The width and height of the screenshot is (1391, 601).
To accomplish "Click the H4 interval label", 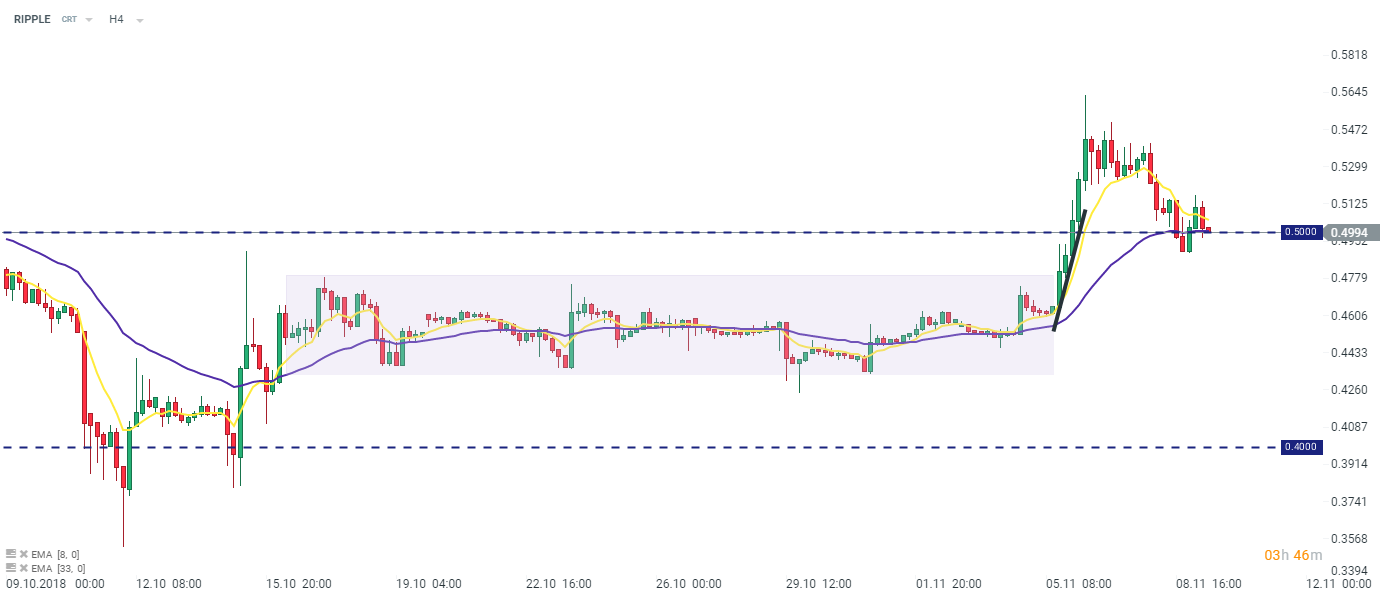I will 116,19.
